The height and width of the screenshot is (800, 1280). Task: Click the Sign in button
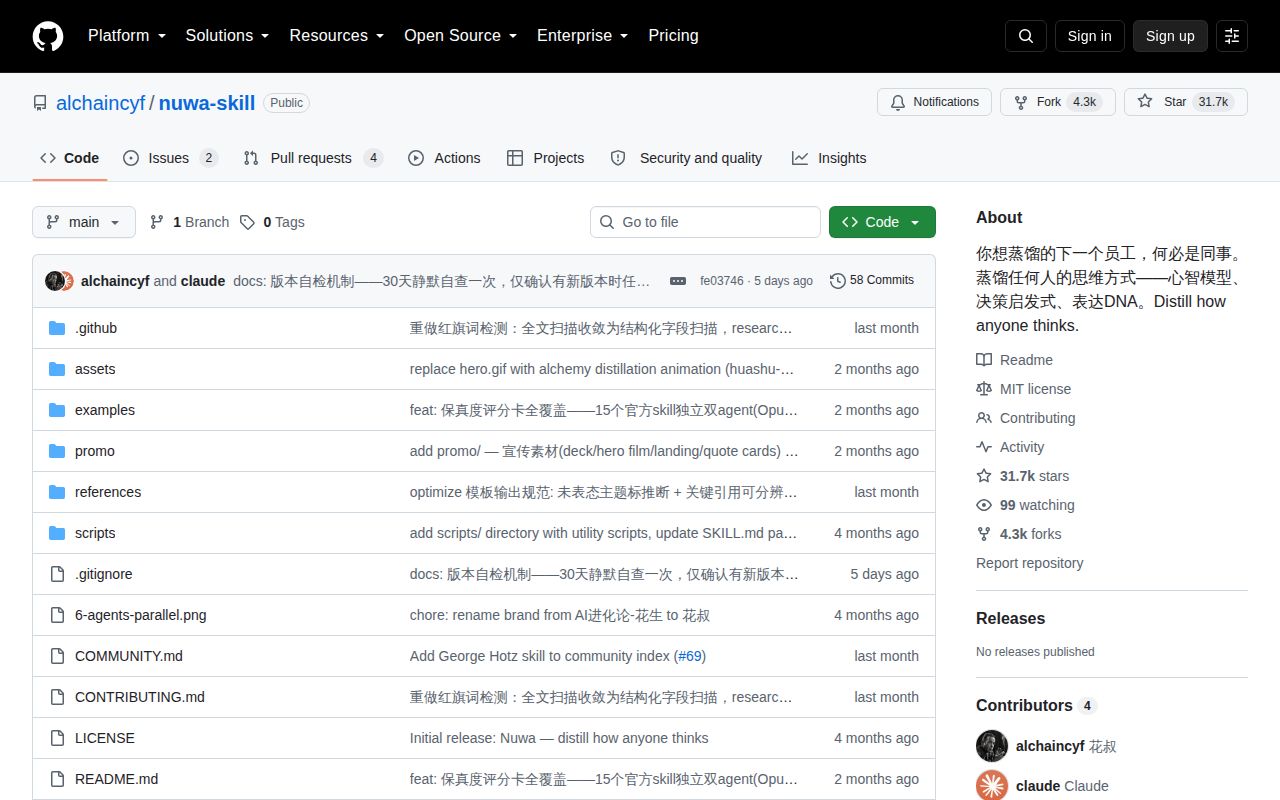[x=1089, y=36]
